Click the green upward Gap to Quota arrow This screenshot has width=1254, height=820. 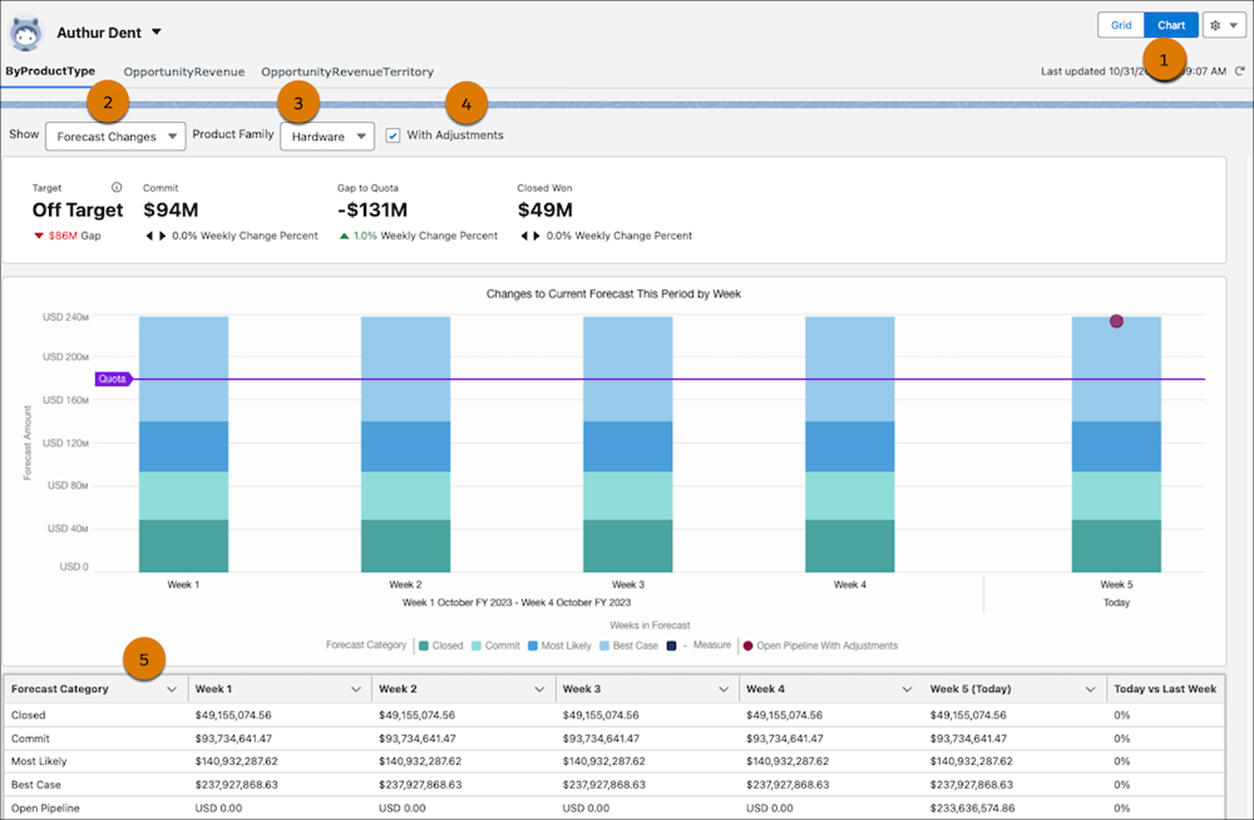click(x=344, y=235)
